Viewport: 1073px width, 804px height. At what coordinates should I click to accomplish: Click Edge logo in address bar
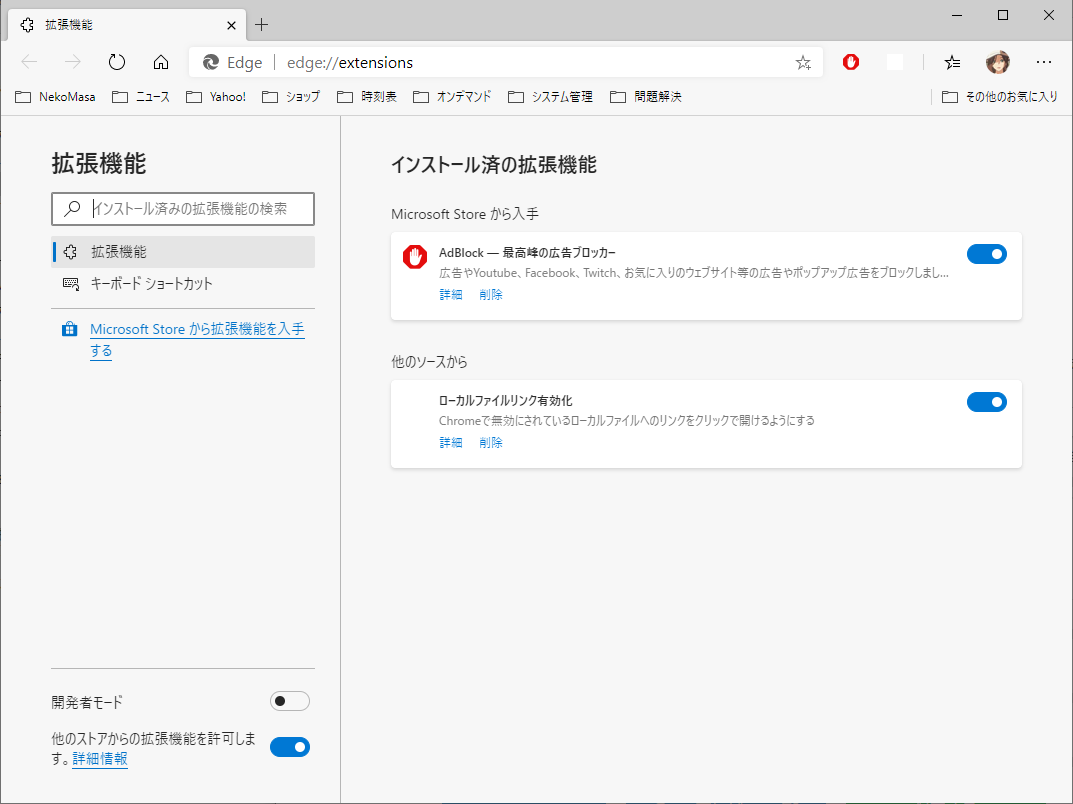[211, 62]
